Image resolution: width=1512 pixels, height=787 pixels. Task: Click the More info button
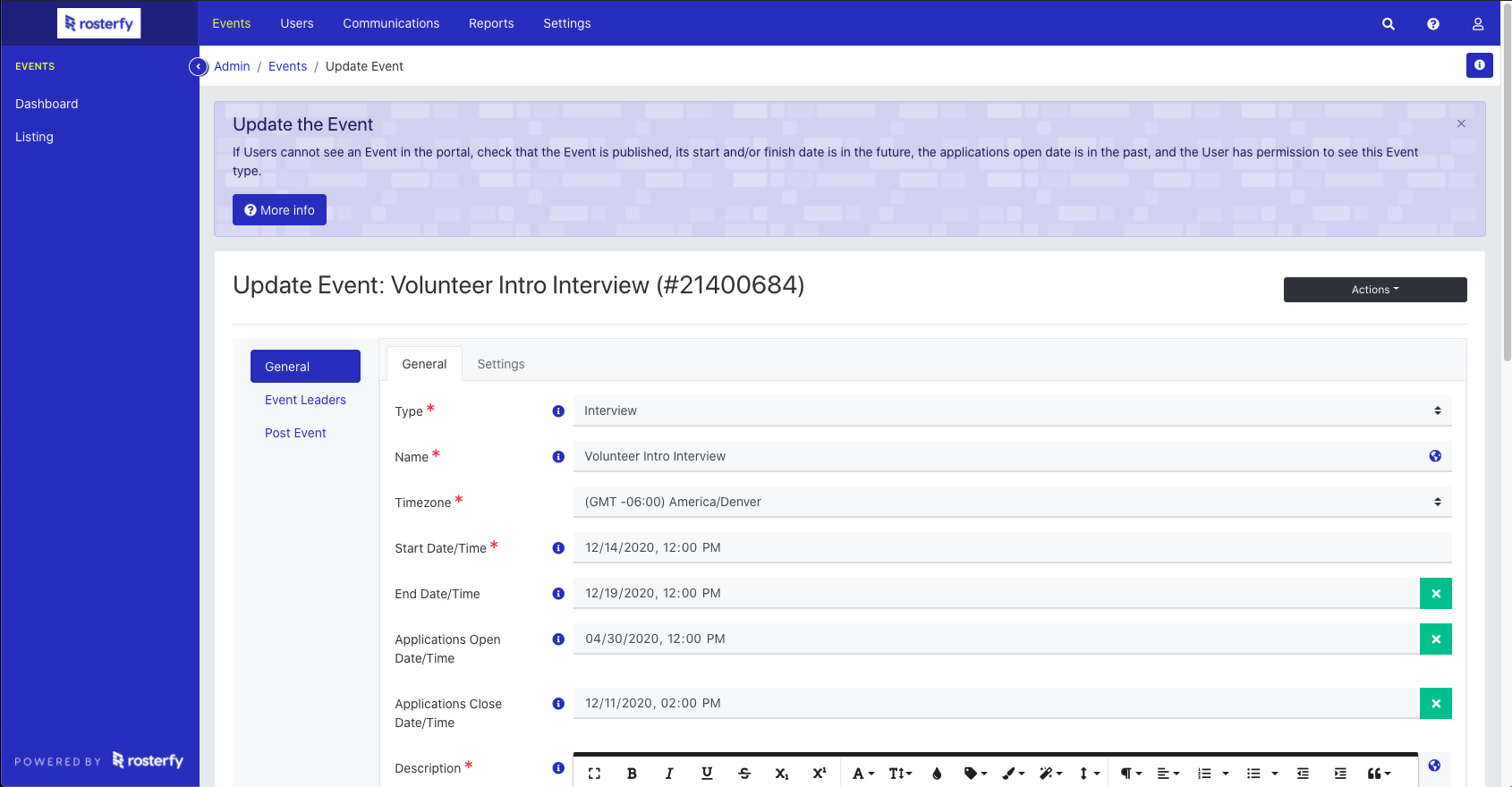[x=279, y=210]
